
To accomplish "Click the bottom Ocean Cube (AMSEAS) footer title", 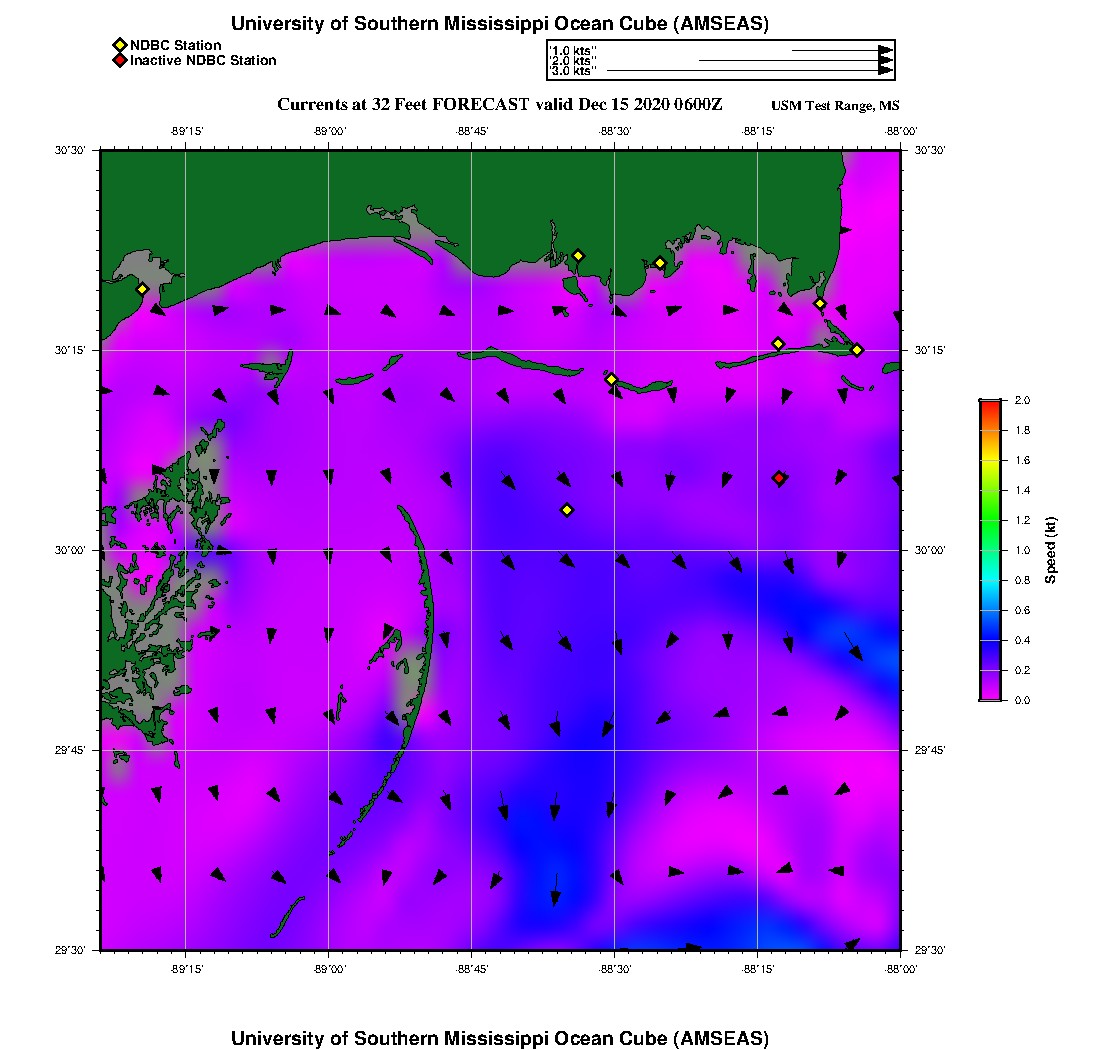I will click(x=499, y=1037).
